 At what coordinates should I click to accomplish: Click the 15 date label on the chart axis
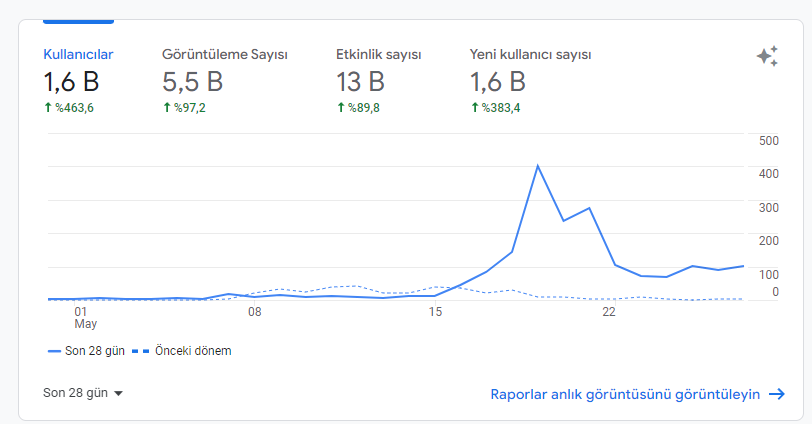pyautogui.click(x=435, y=312)
